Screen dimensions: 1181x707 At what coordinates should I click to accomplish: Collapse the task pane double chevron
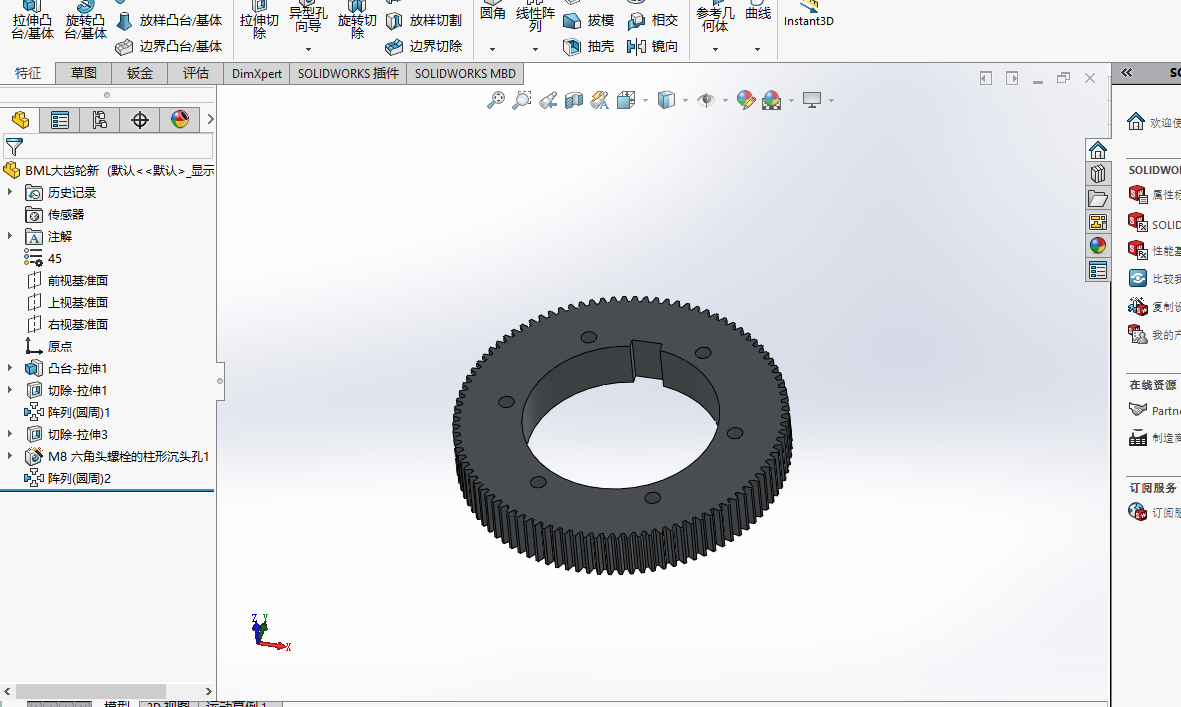point(1127,73)
